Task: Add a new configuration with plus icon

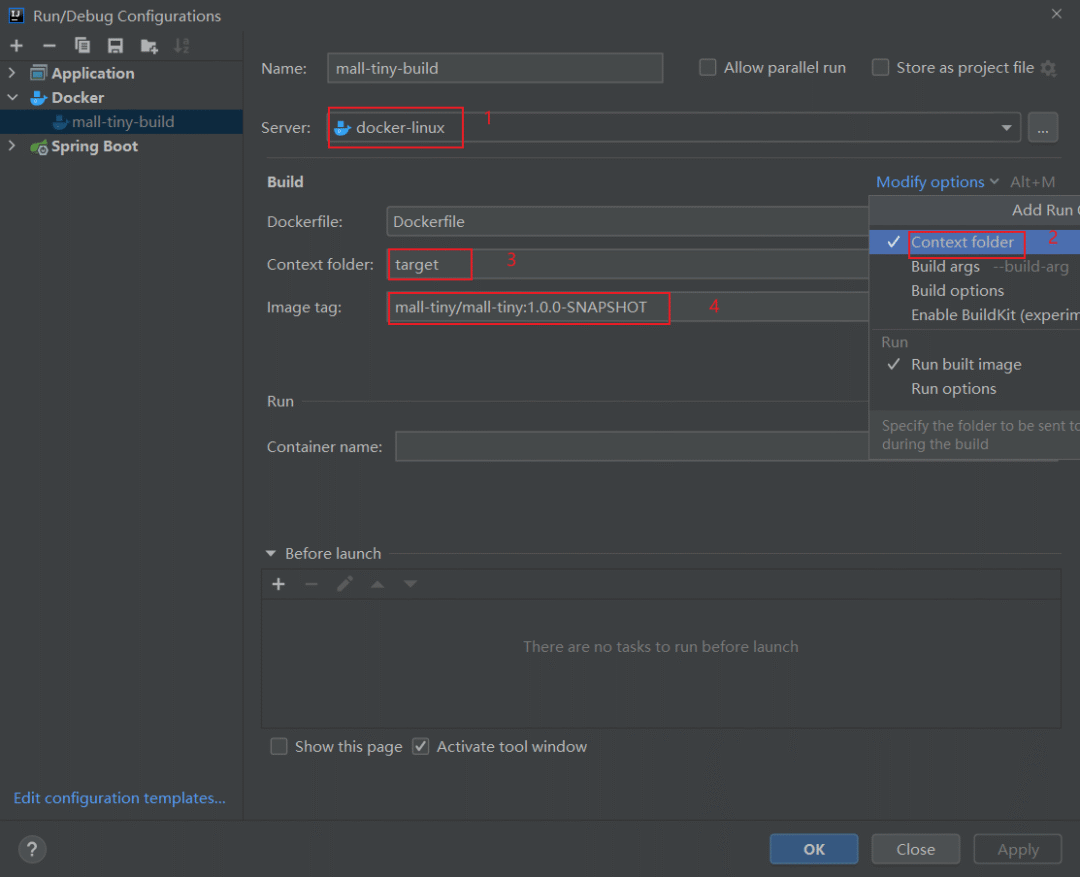Action: coord(17,46)
